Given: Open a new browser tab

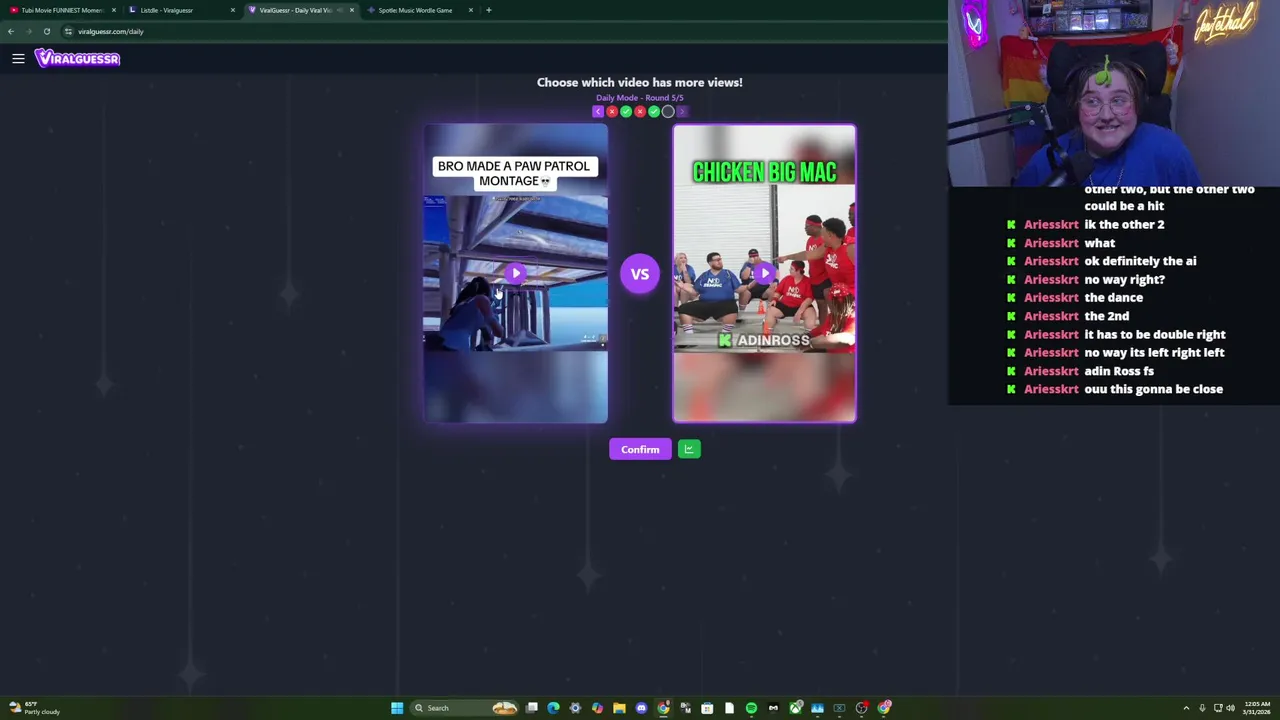Looking at the screenshot, I should 488,10.
